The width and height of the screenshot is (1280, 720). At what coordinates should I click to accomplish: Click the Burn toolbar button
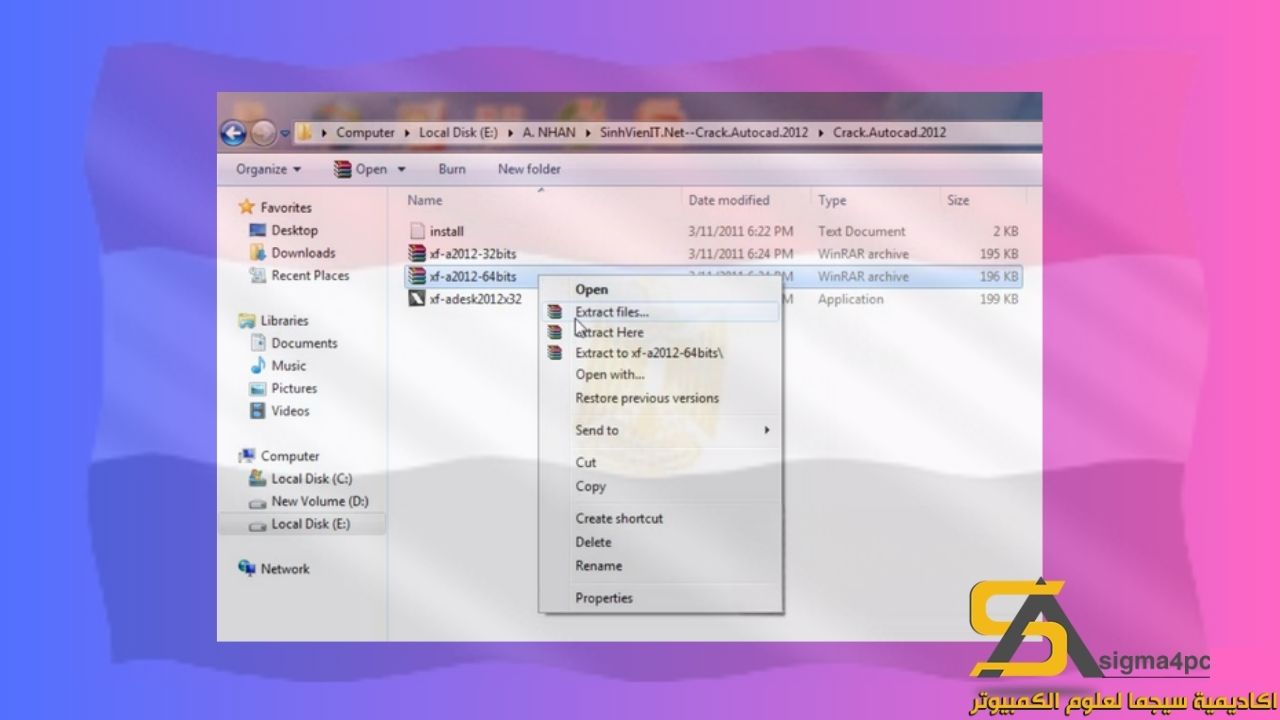(452, 169)
